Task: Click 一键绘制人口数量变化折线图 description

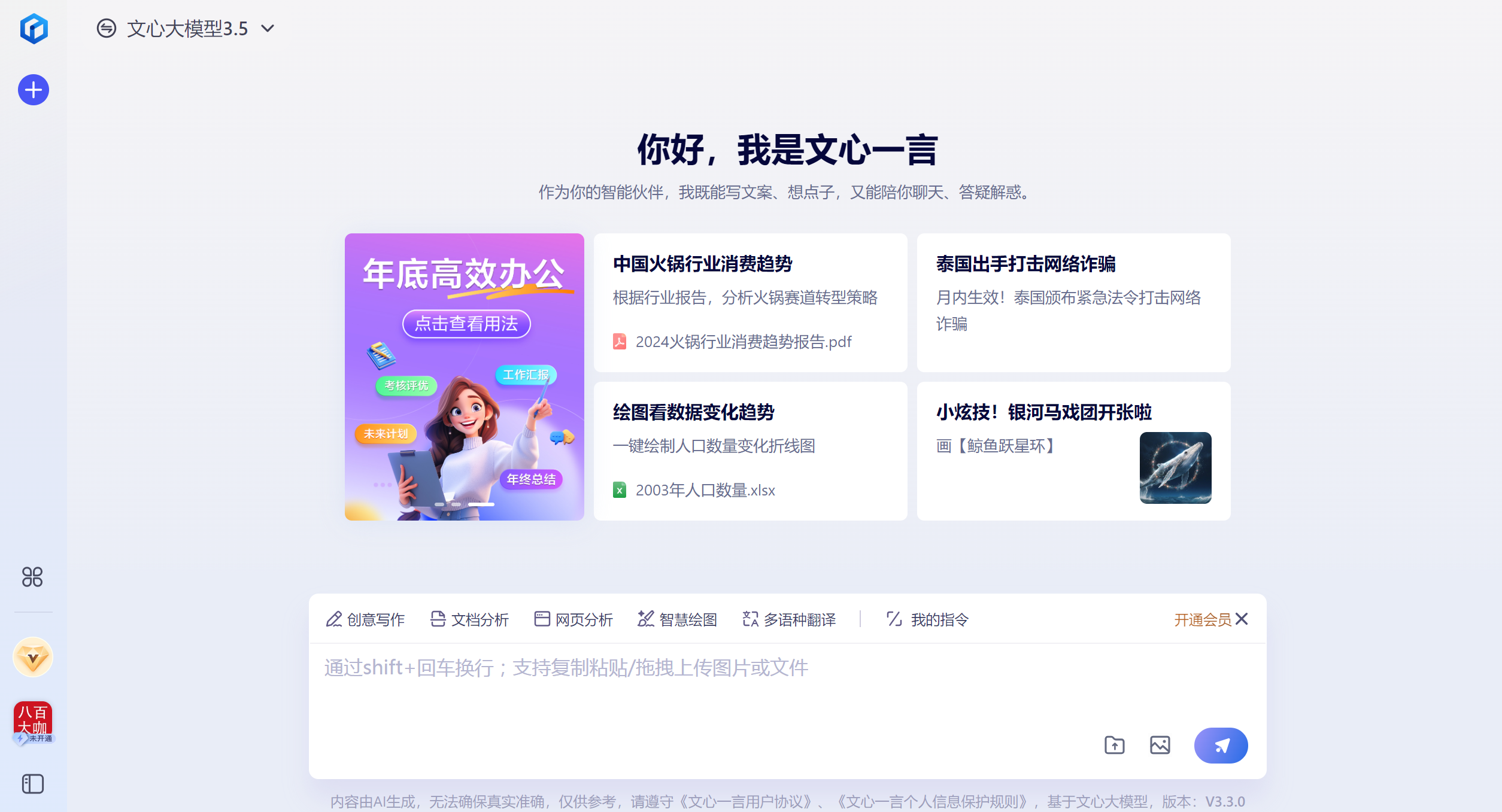Action: [x=714, y=446]
